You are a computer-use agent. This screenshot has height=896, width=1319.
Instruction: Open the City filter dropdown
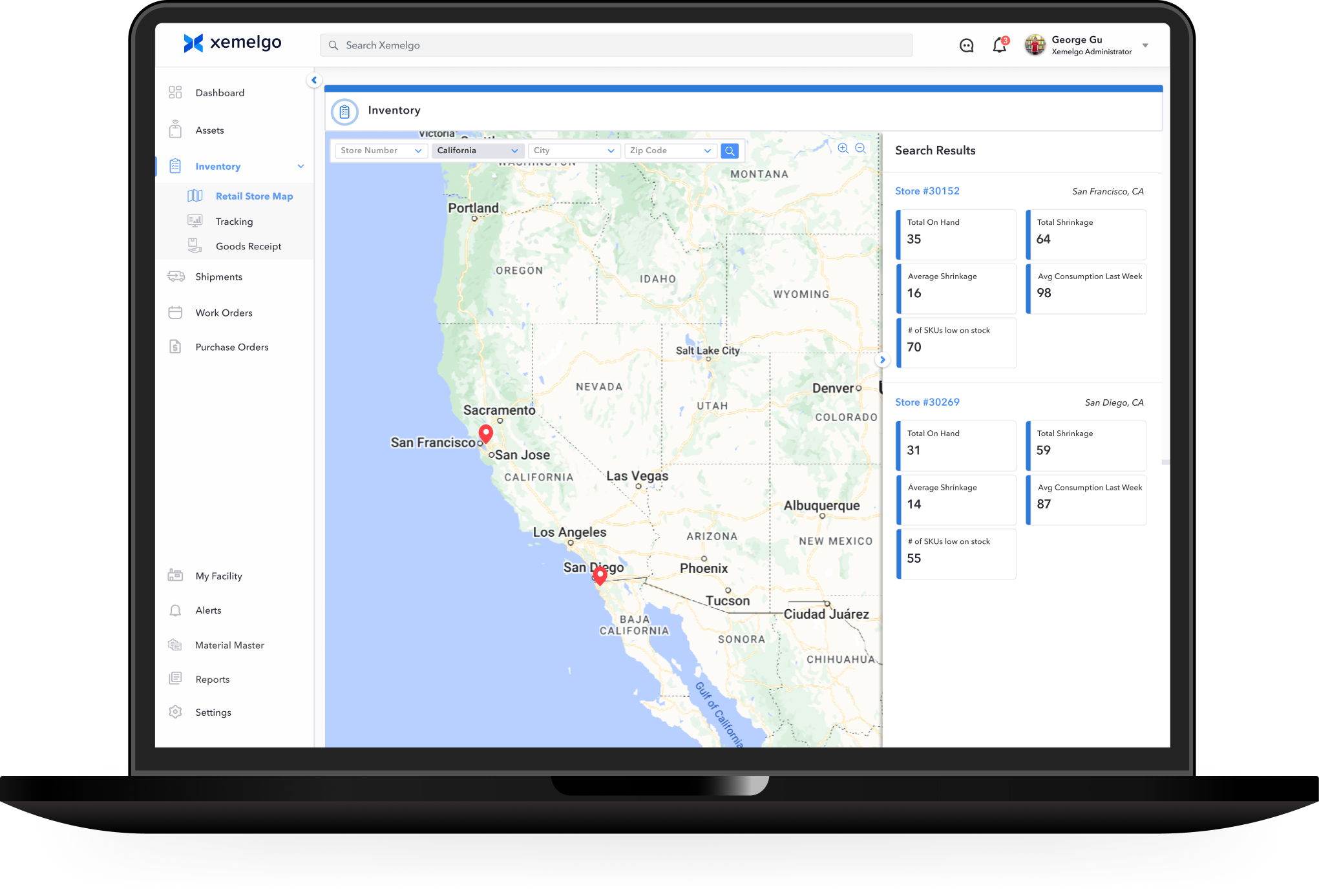click(x=573, y=151)
